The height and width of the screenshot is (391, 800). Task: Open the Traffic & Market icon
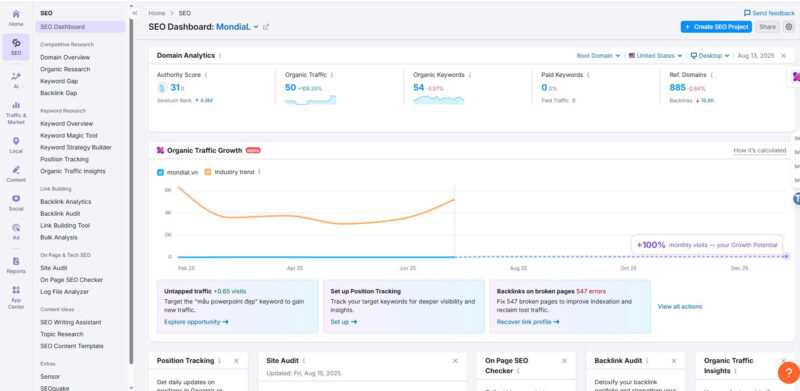tap(16, 112)
